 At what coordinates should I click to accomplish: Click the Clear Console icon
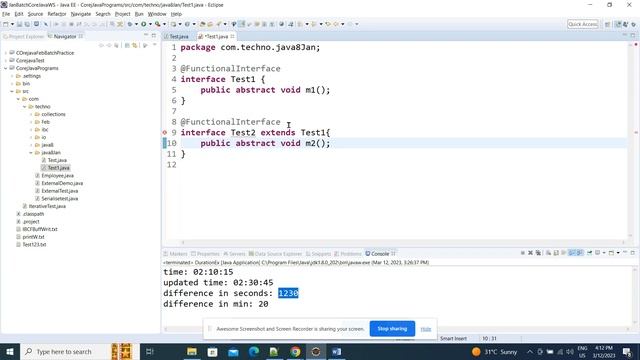click(x=549, y=253)
